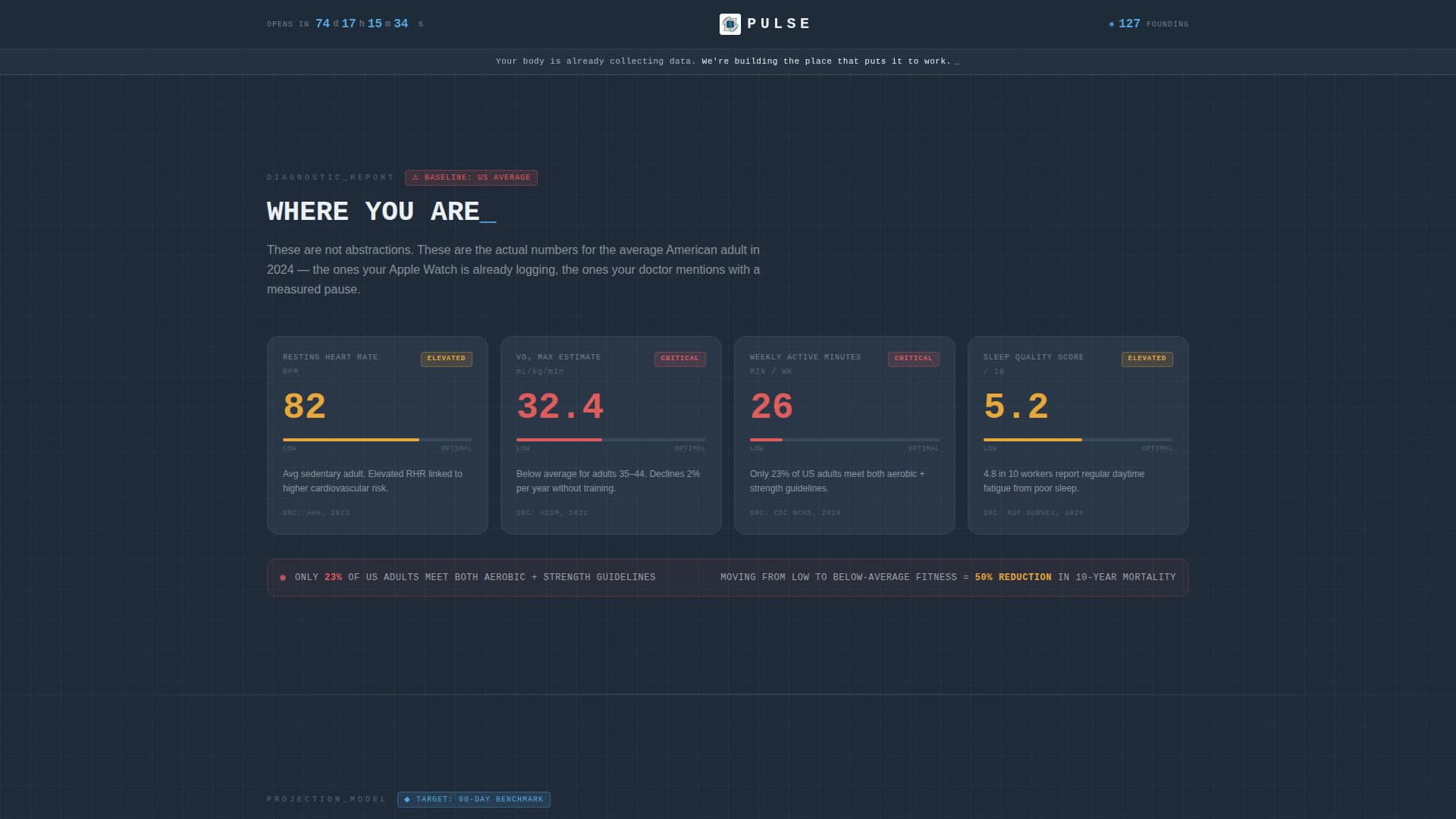Click the Baseline: US Average warning badge
1456x819 pixels.
coord(471,177)
